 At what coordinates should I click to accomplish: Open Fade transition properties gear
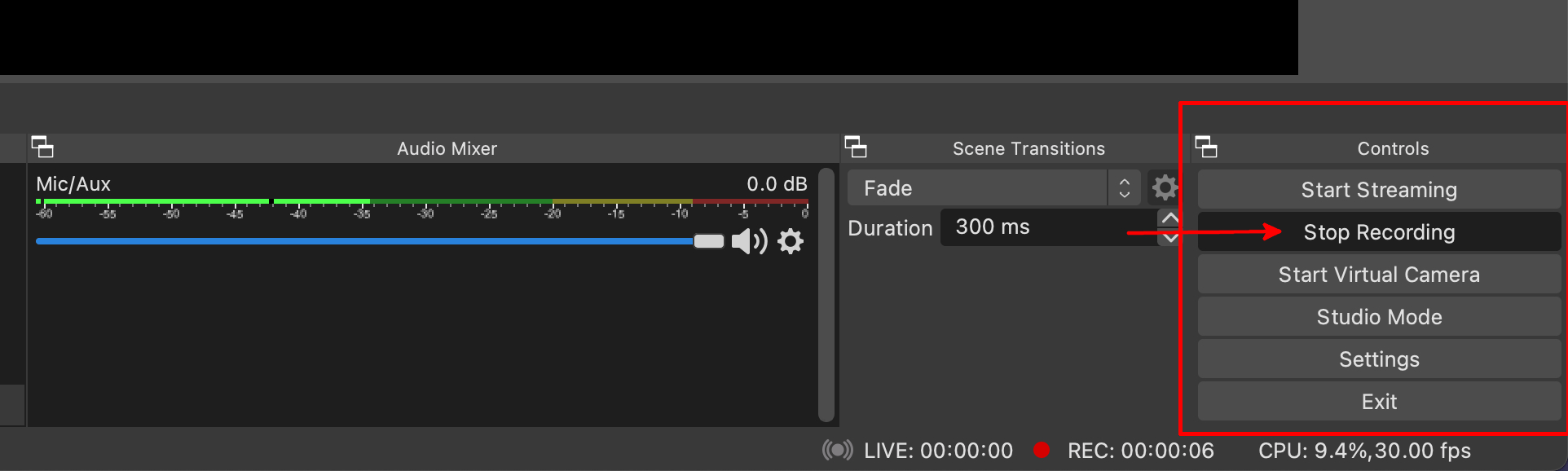(x=1164, y=188)
